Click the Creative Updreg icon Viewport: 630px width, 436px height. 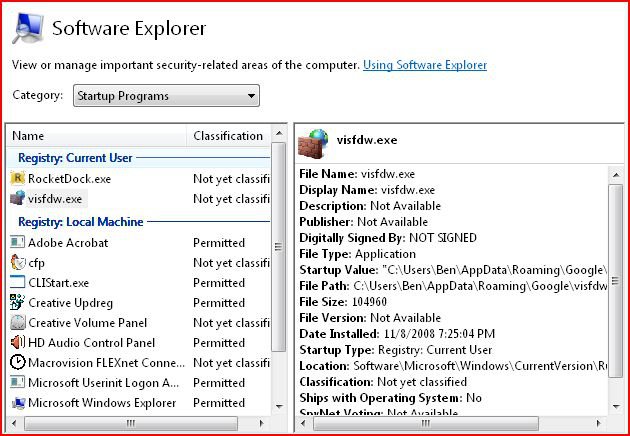tap(17, 302)
